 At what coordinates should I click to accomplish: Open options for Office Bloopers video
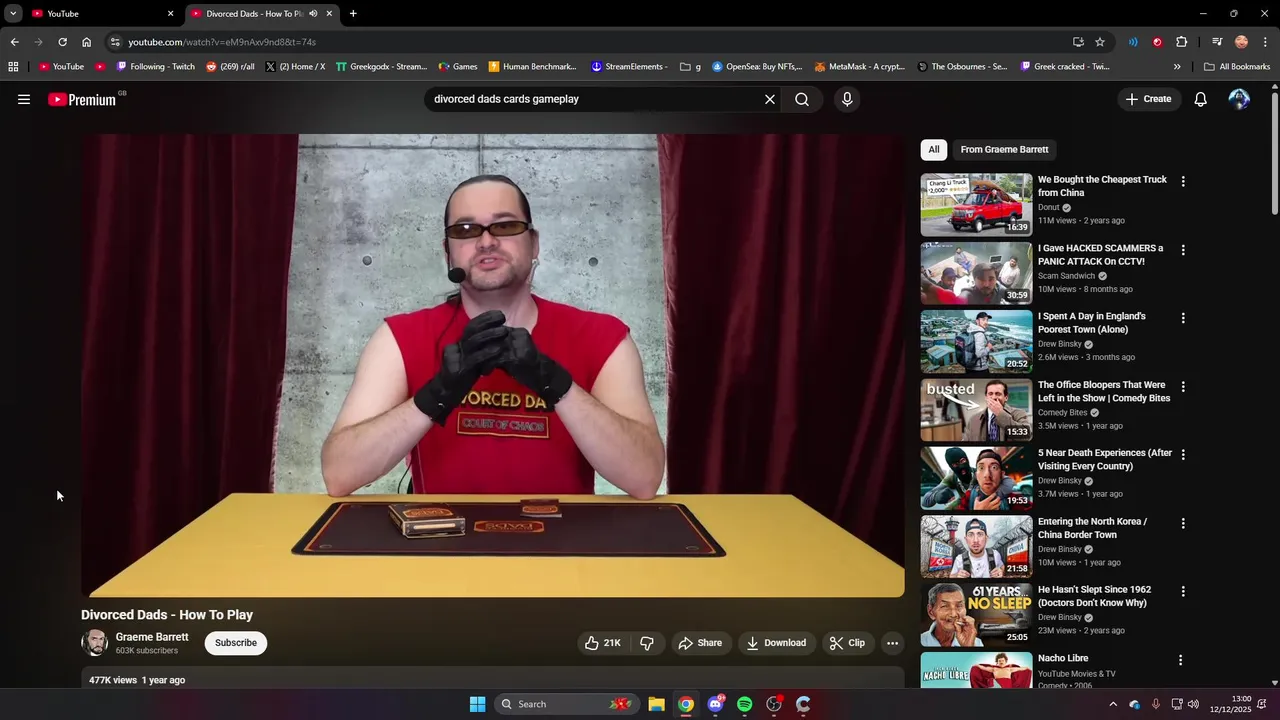(1183, 387)
